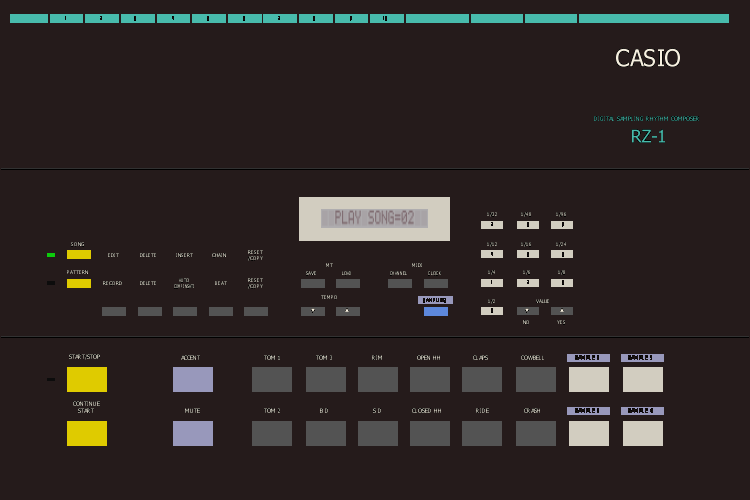Viewport: 750px width, 500px height.
Task: Decrease tempo with the down arrow
Action: (313, 311)
